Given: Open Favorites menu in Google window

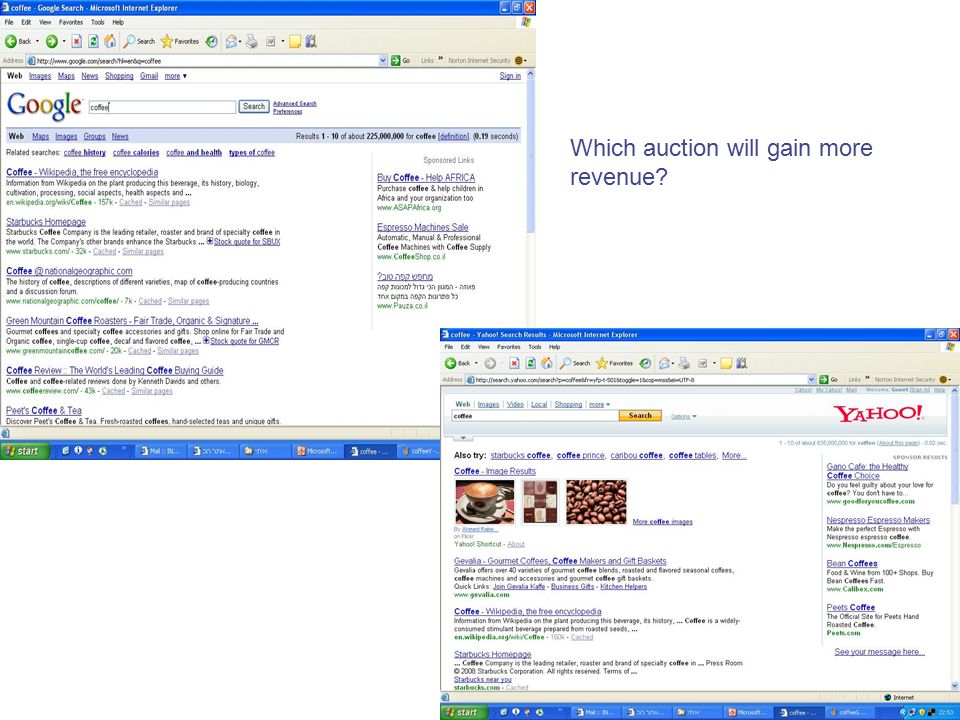Looking at the screenshot, I should (x=71, y=22).
